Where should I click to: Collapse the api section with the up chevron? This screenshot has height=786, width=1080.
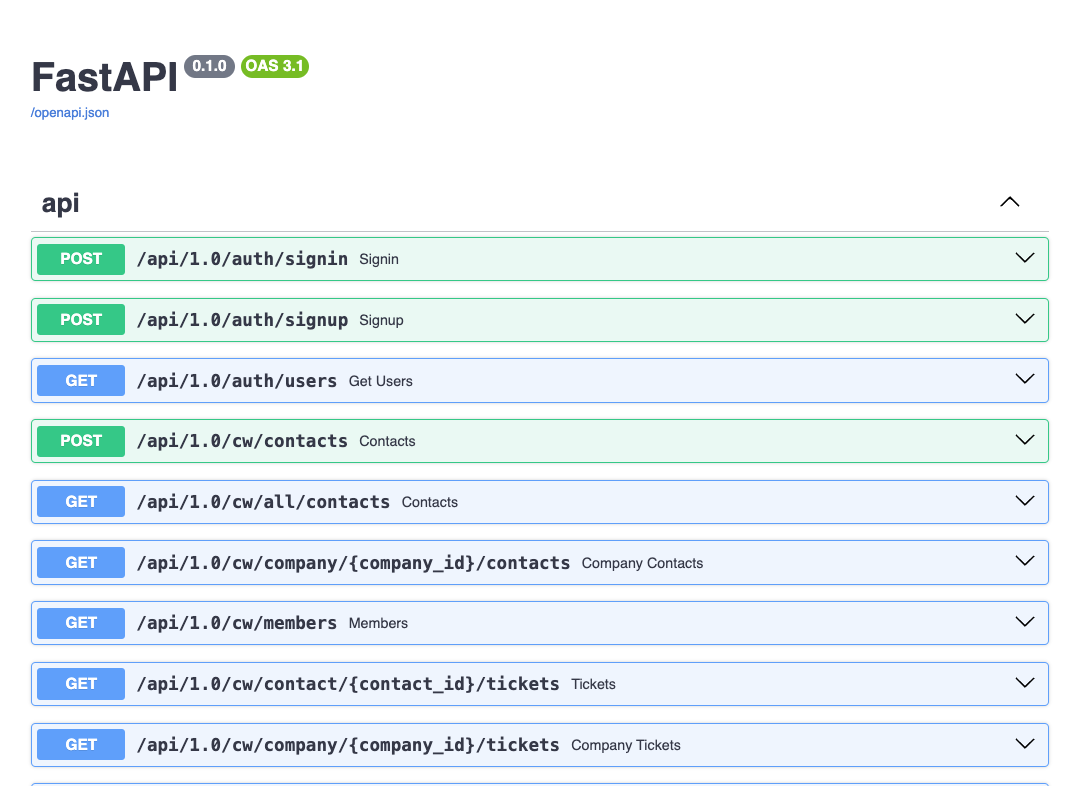tap(1009, 202)
